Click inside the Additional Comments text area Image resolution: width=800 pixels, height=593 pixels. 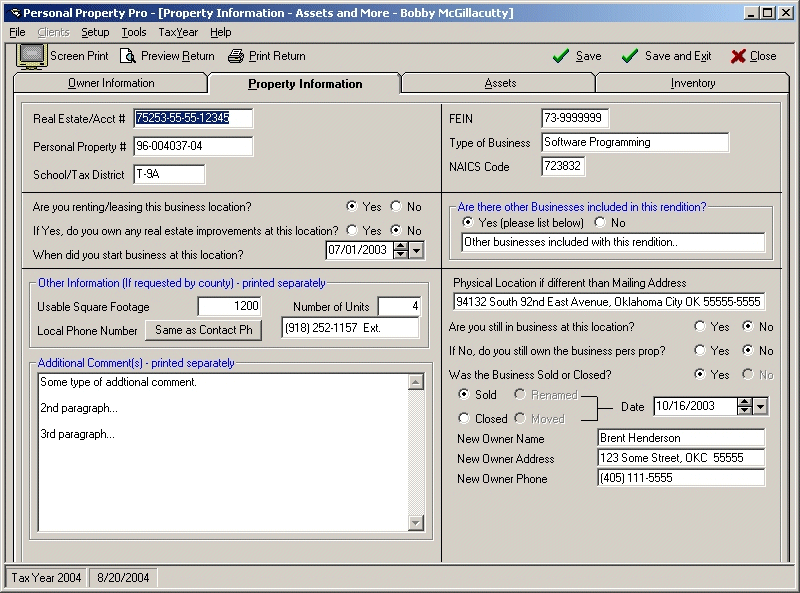(223, 453)
